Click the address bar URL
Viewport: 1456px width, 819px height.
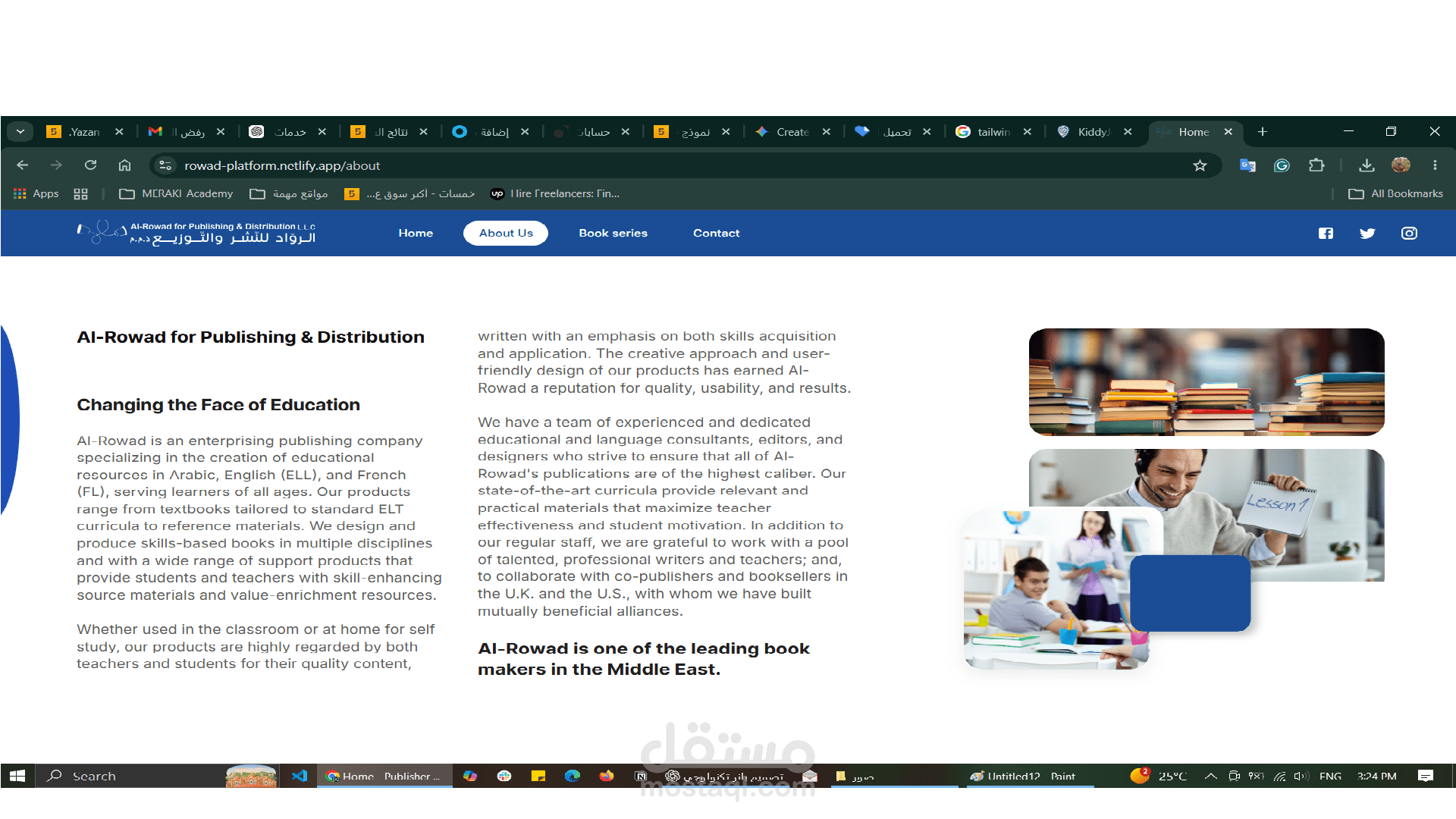282,165
